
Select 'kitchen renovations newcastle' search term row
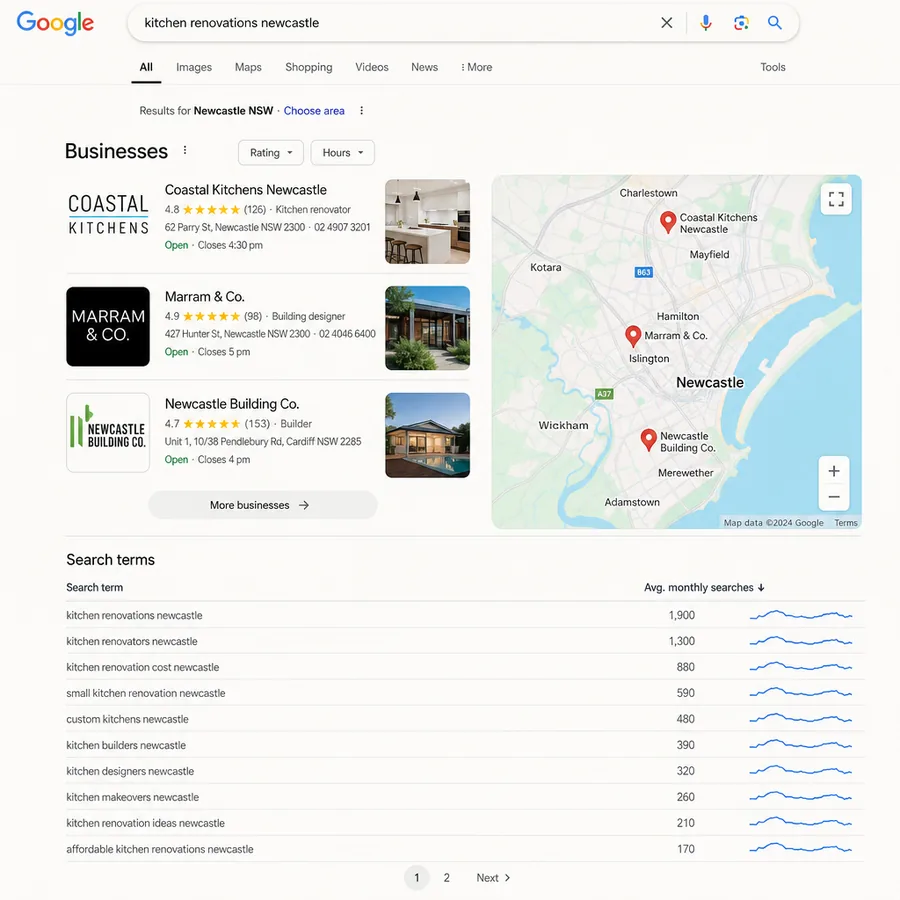click(465, 615)
